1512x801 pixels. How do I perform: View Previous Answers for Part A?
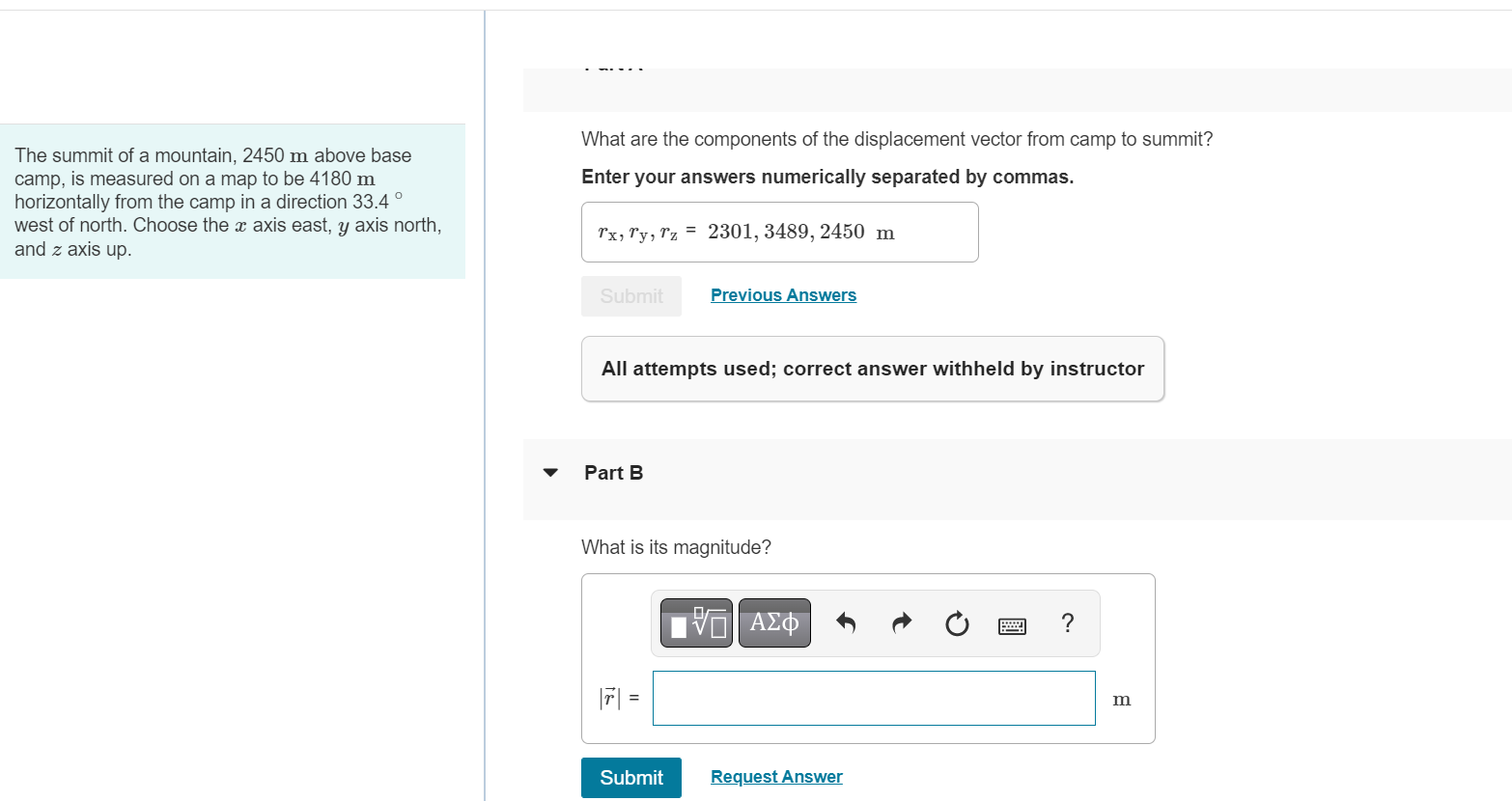783,295
